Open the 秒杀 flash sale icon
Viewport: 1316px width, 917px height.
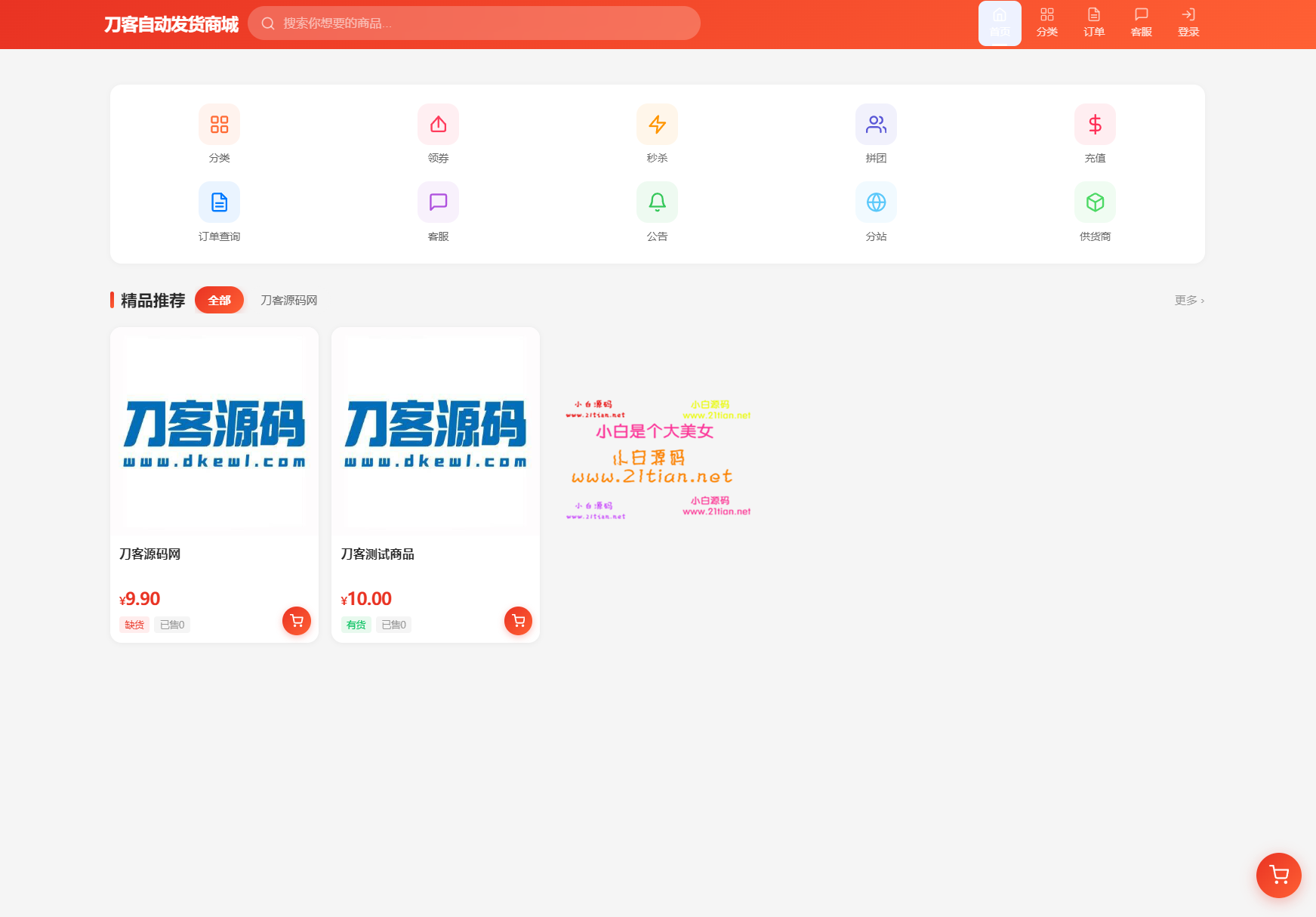657,125
